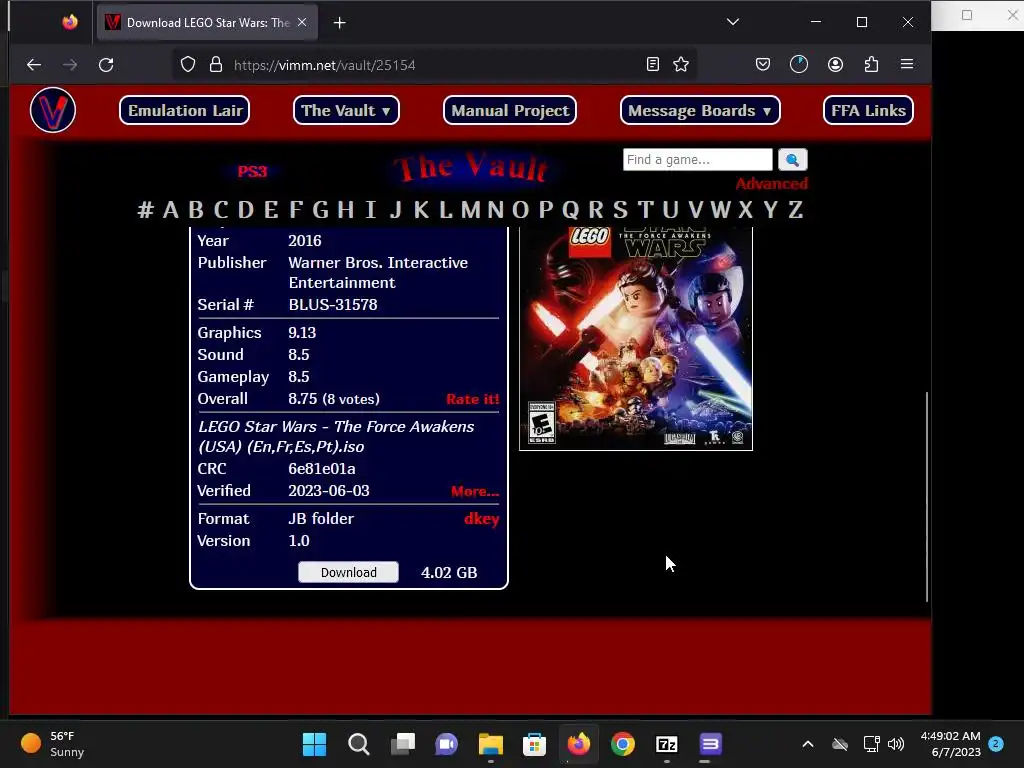Open Firefox account icon
Viewport: 1024px width, 768px height.
835,64
